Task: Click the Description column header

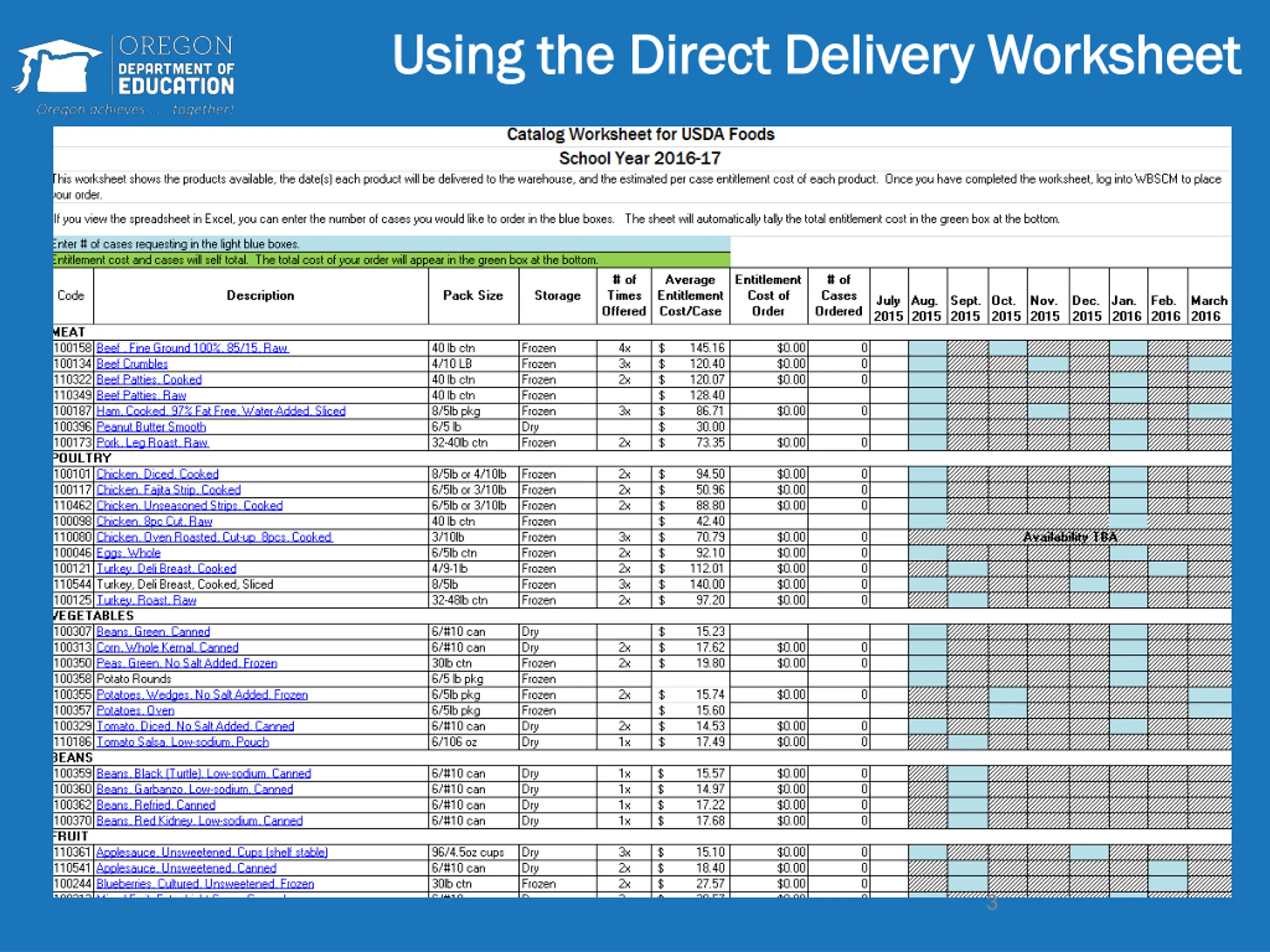Action: point(260,296)
